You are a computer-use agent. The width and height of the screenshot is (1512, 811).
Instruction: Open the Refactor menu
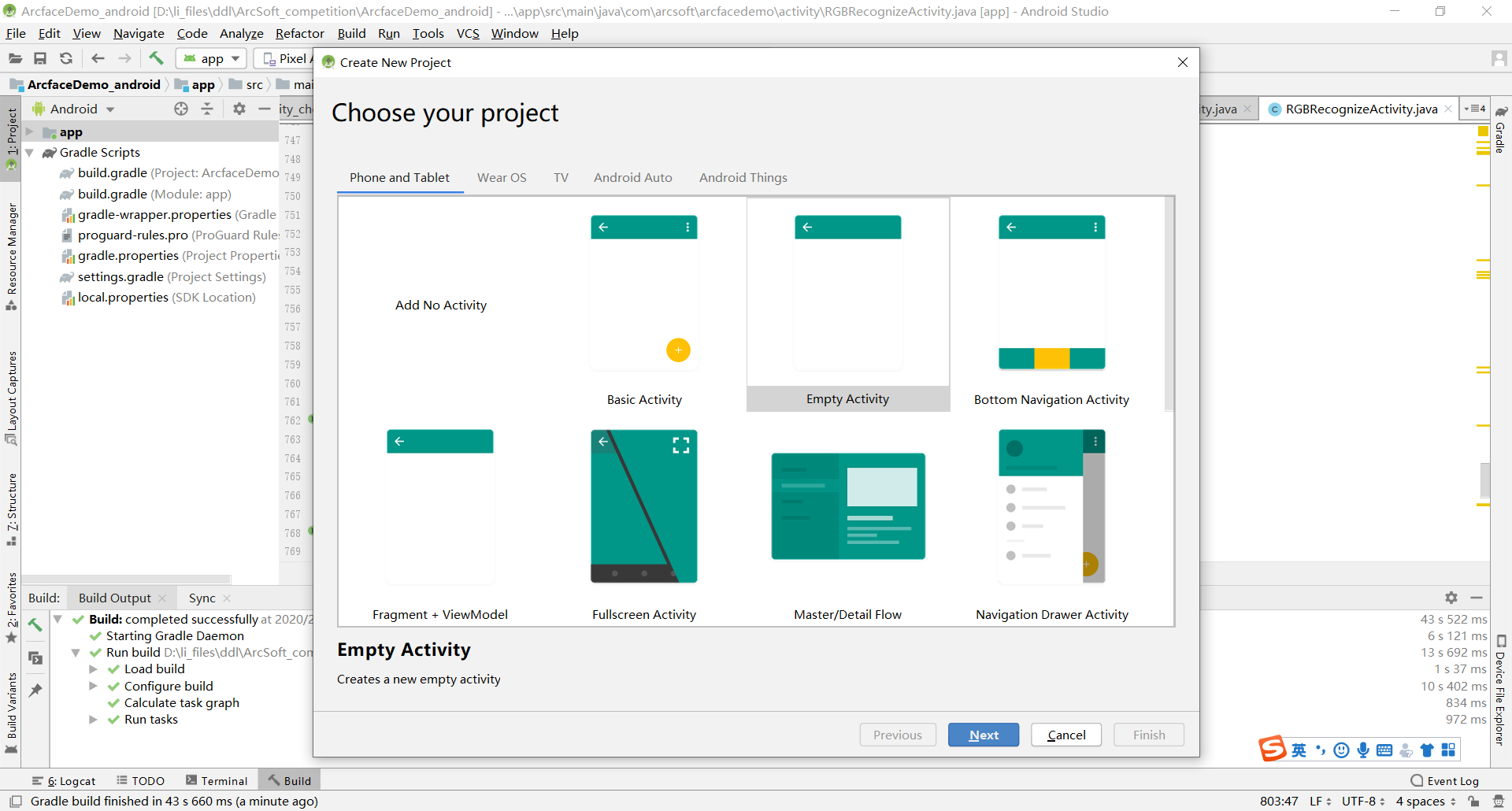[299, 33]
